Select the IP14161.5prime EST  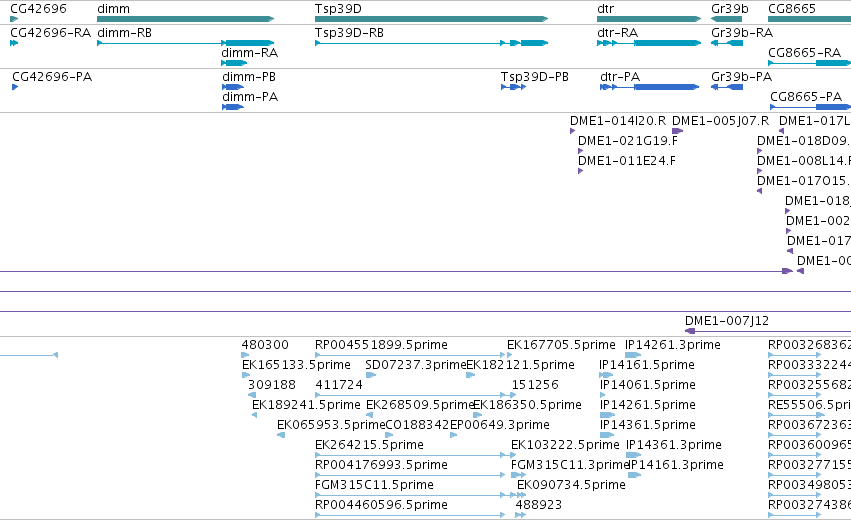pyautogui.click(x=606, y=375)
